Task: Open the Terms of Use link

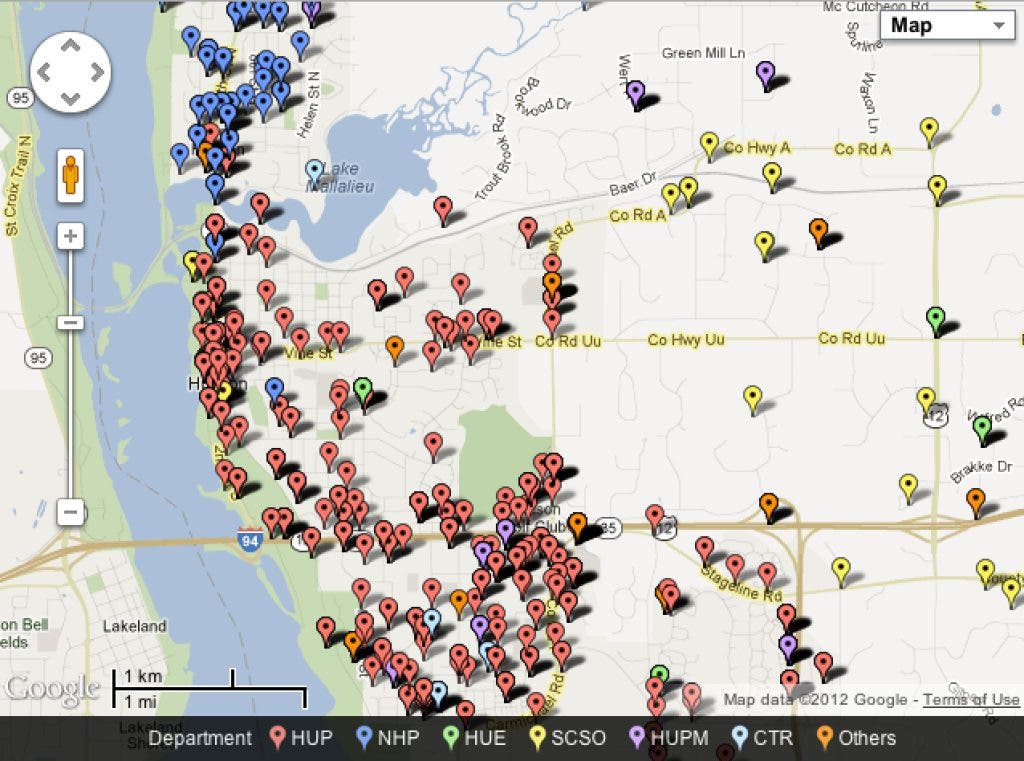Action: click(970, 700)
